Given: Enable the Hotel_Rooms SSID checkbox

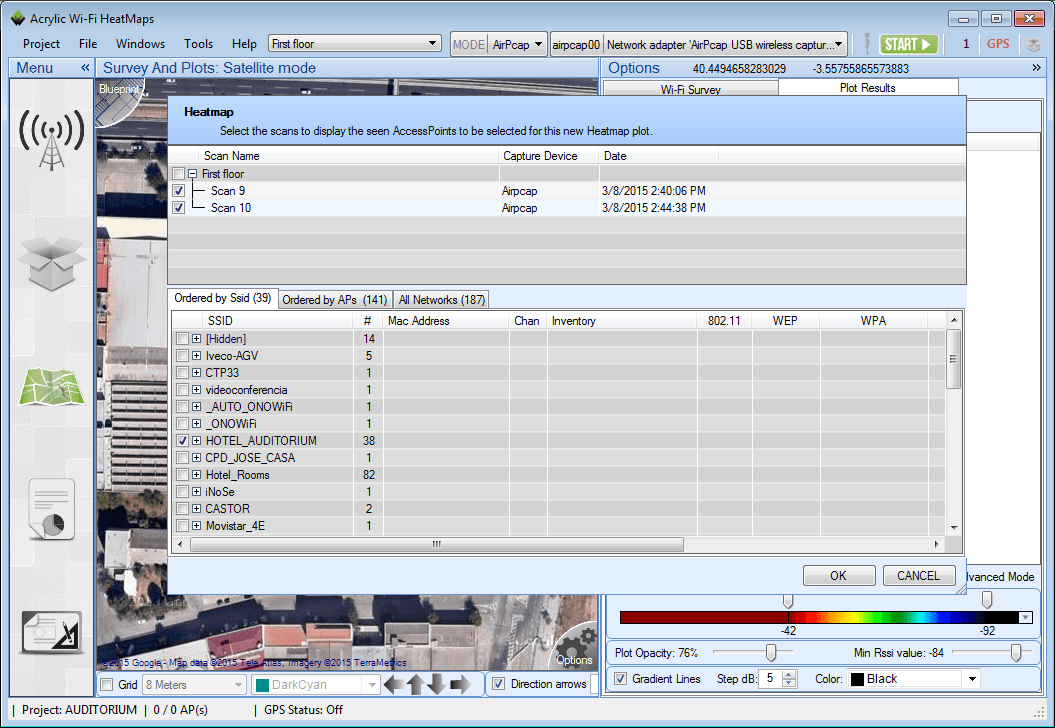Looking at the screenshot, I should [182, 475].
